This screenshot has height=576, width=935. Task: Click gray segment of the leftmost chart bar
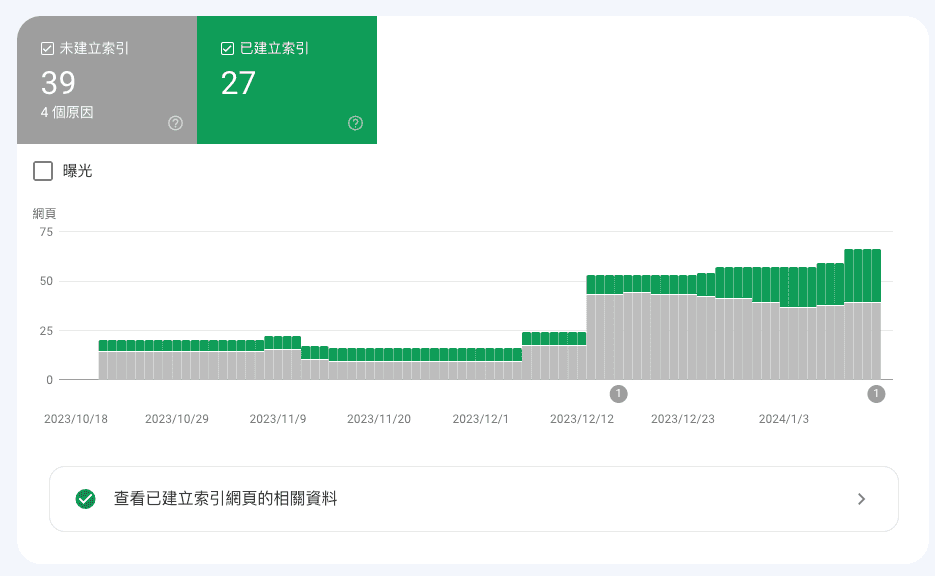coord(103,365)
